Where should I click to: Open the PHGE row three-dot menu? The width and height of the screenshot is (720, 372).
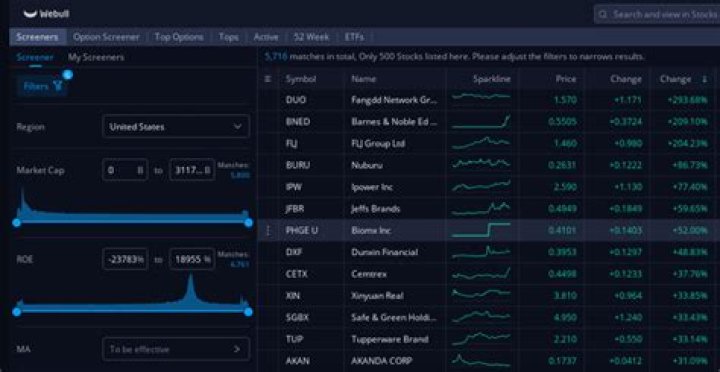click(268, 231)
